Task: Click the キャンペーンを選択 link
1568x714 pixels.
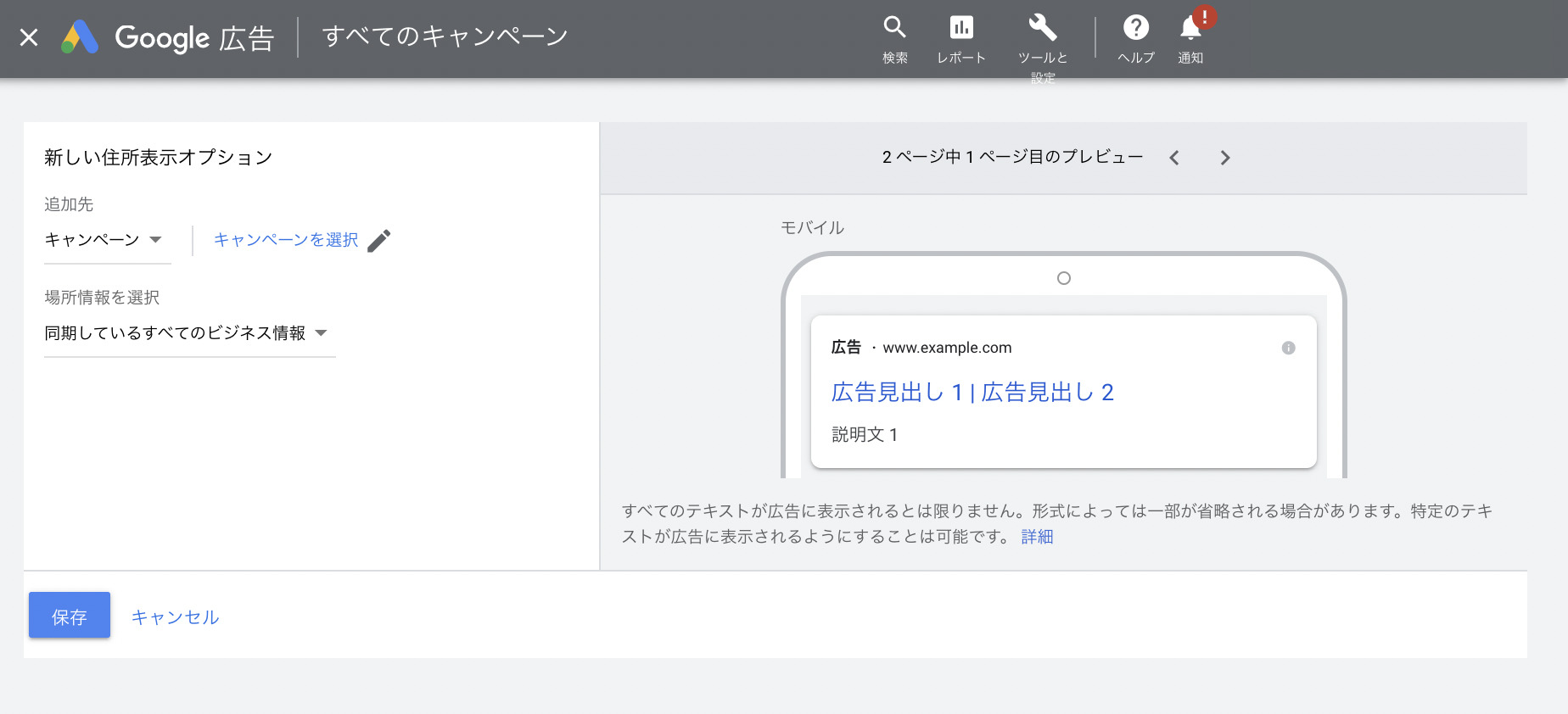Action: [x=286, y=240]
